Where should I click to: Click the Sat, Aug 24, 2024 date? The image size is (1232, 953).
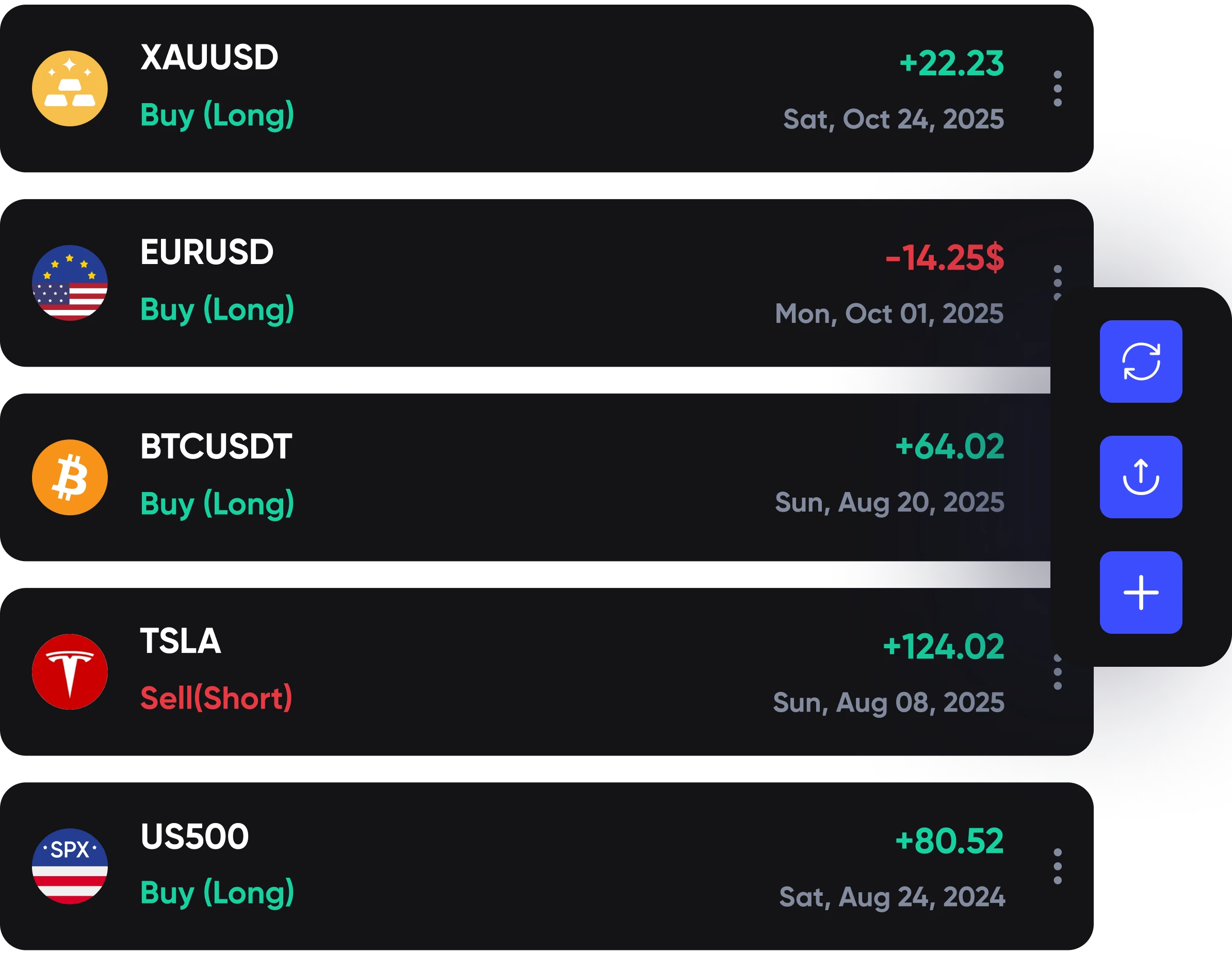[892, 897]
